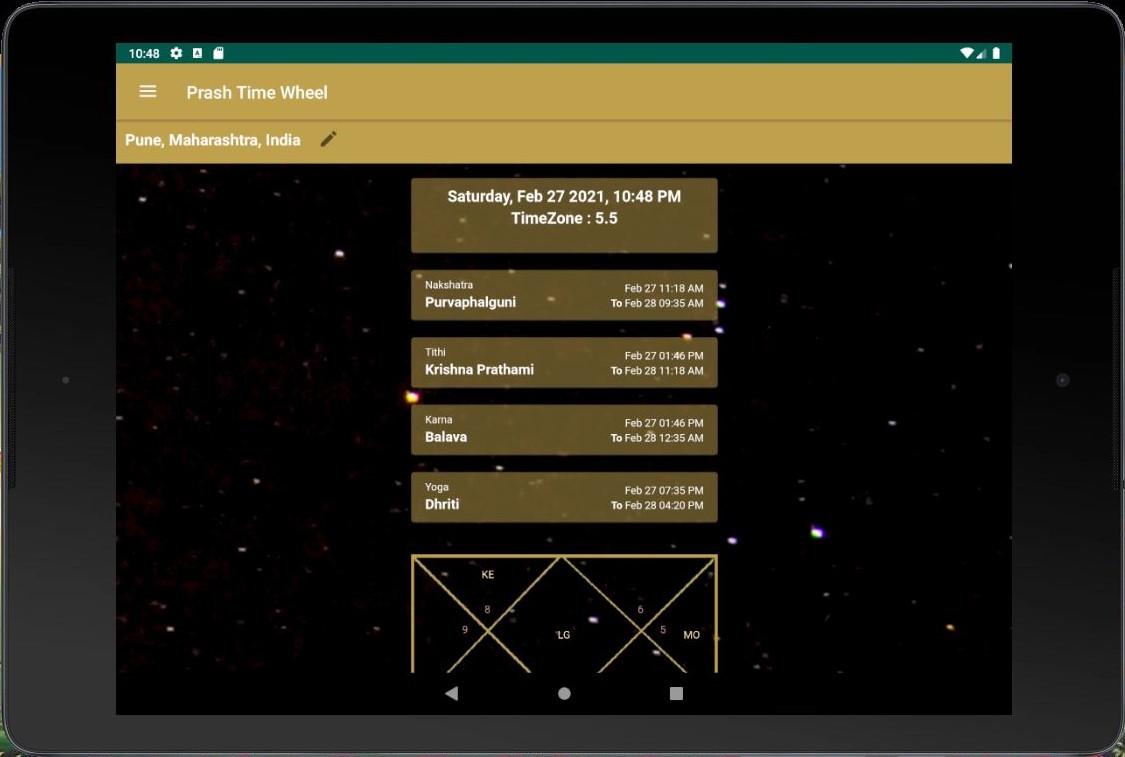This screenshot has width=1125, height=757.
Task: Tap the Nakshatra start time Feb 27 11:18 AM
Action: [x=664, y=288]
